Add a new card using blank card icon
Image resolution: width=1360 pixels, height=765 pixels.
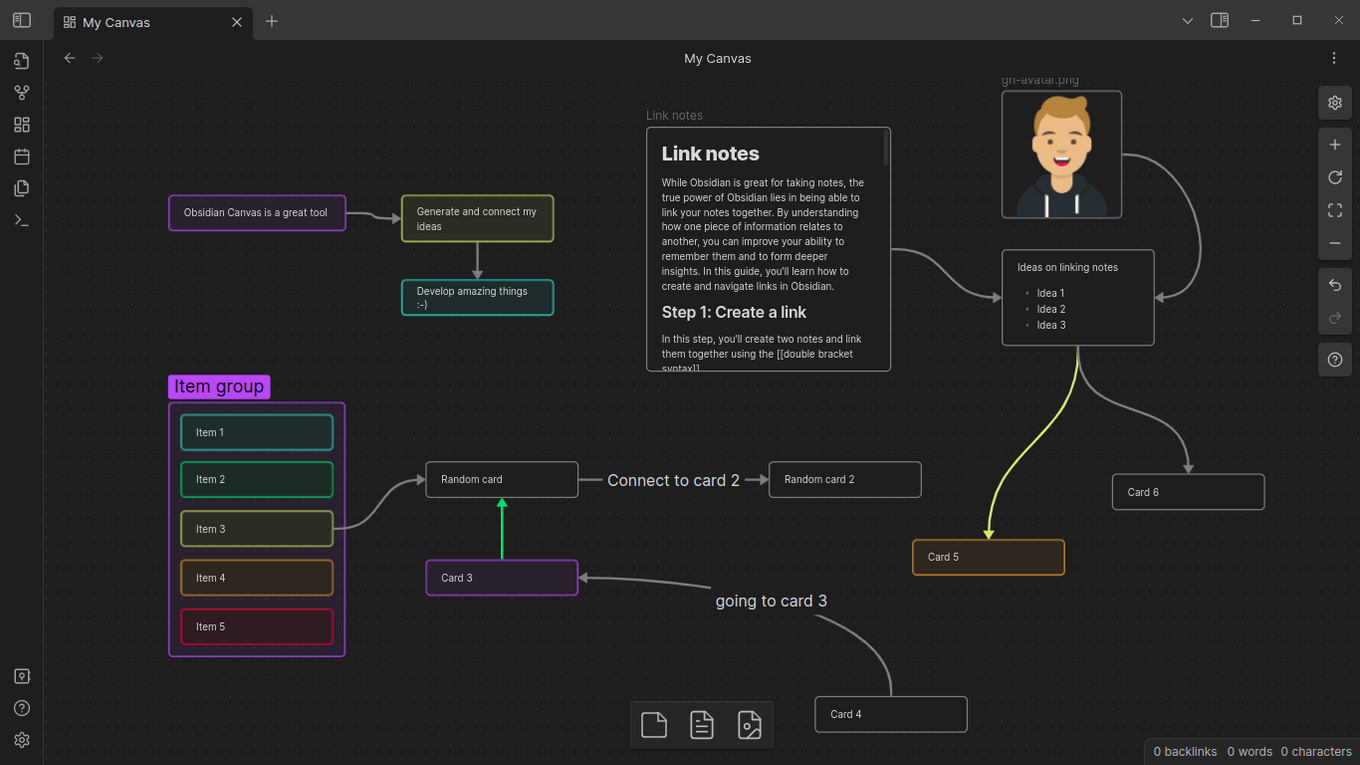click(654, 724)
